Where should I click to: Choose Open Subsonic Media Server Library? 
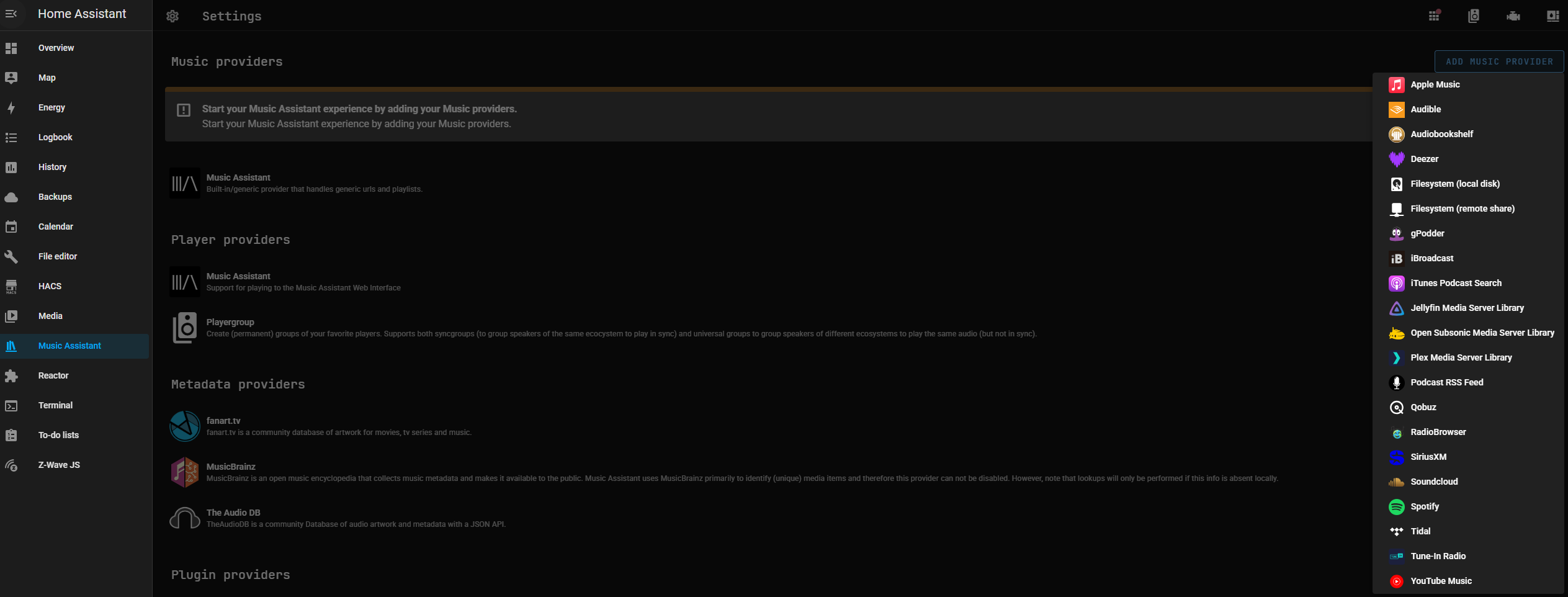coord(1469,333)
